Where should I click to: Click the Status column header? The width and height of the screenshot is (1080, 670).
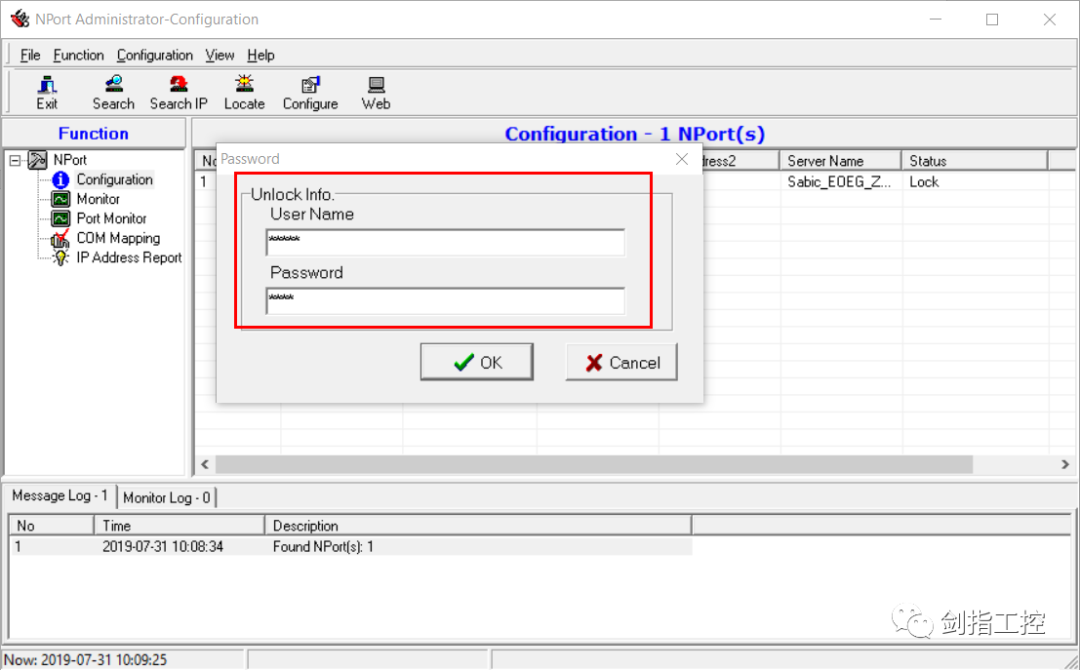[974, 160]
